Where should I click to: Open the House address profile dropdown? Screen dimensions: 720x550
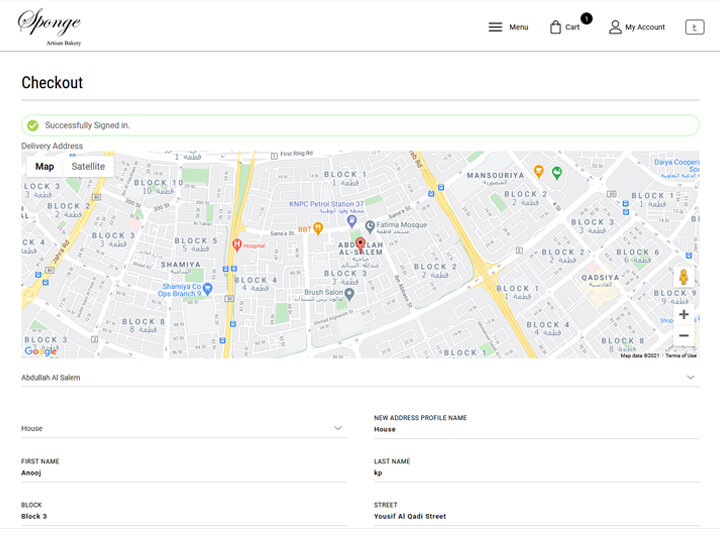tap(184, 428)
